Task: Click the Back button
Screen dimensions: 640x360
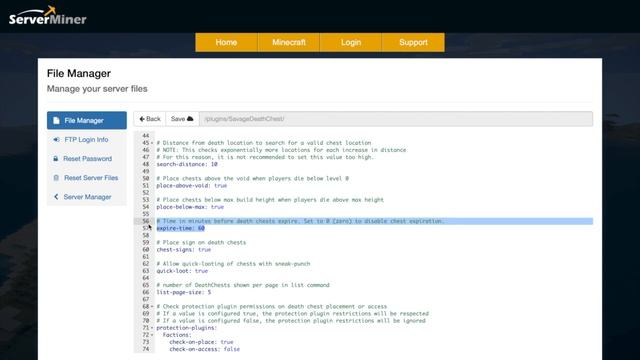Action: pos(150,119)
